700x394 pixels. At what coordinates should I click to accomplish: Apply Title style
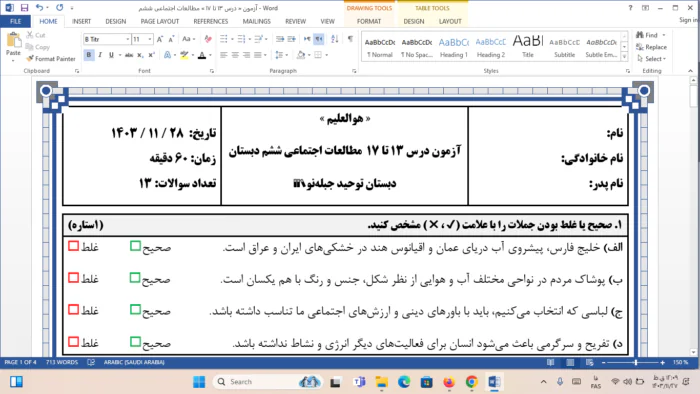[528, 46]
